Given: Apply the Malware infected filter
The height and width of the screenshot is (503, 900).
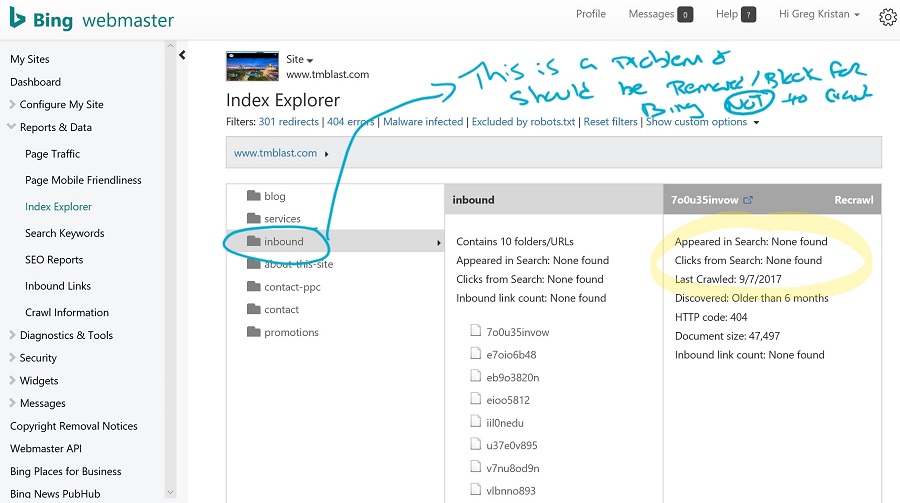Looking at the screenshot, I should tap(423, 122).
